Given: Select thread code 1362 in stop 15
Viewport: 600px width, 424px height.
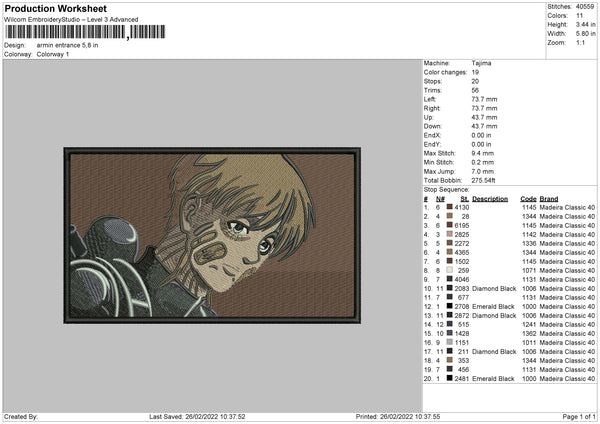Looking at the screenshot, I should (x=529, y=334).
